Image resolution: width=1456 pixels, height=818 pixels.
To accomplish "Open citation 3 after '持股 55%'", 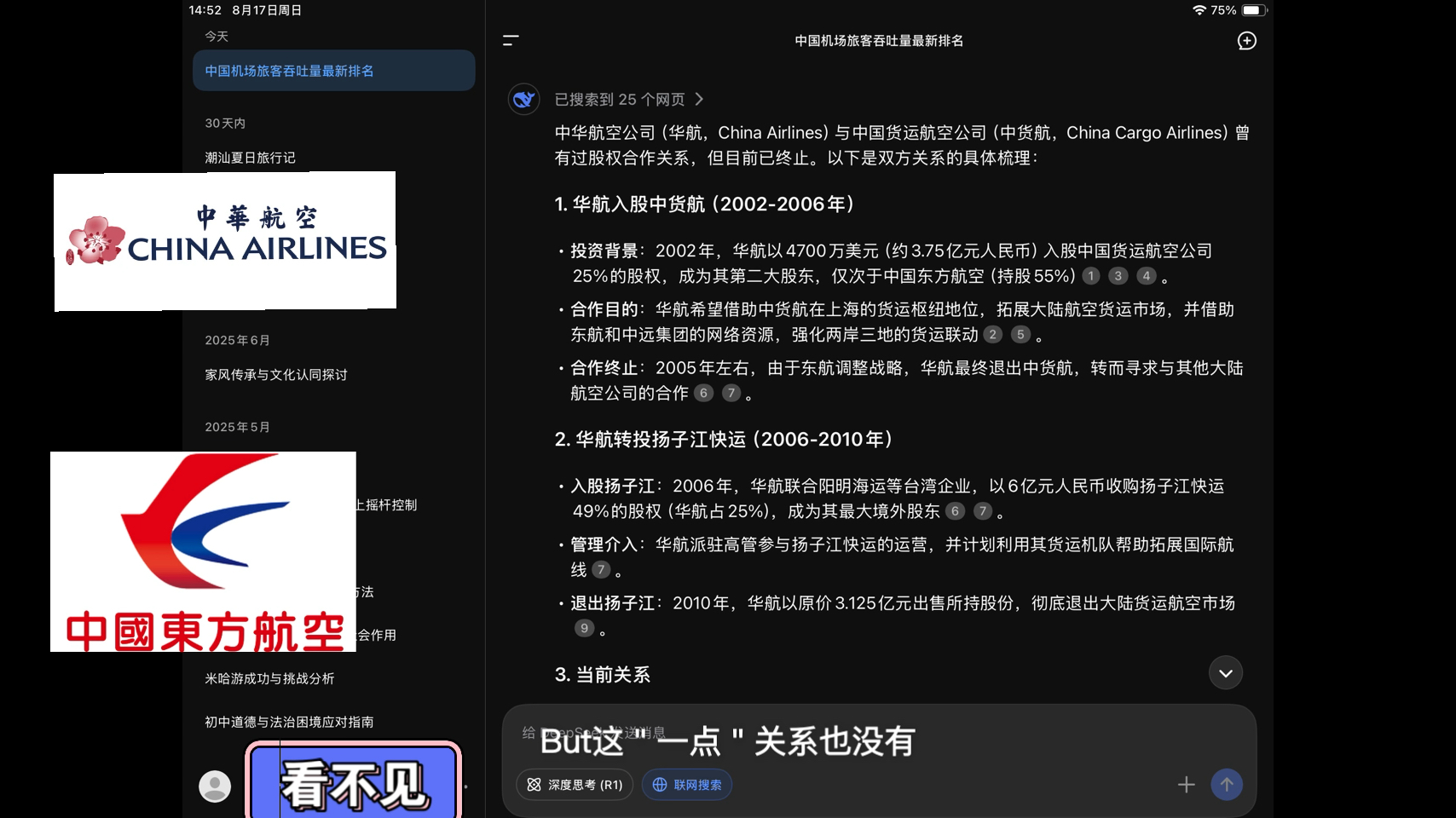I will pos(1118,276).
